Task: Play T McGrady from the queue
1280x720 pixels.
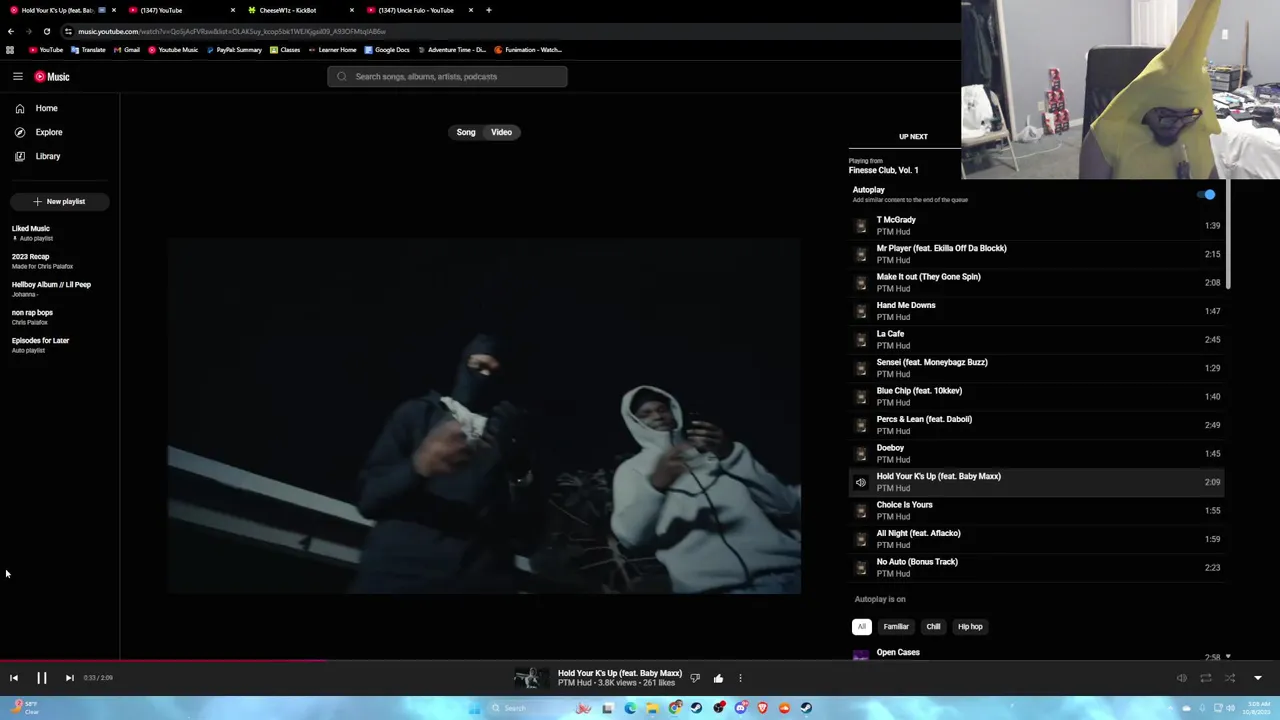Action: click(1036, 225)
